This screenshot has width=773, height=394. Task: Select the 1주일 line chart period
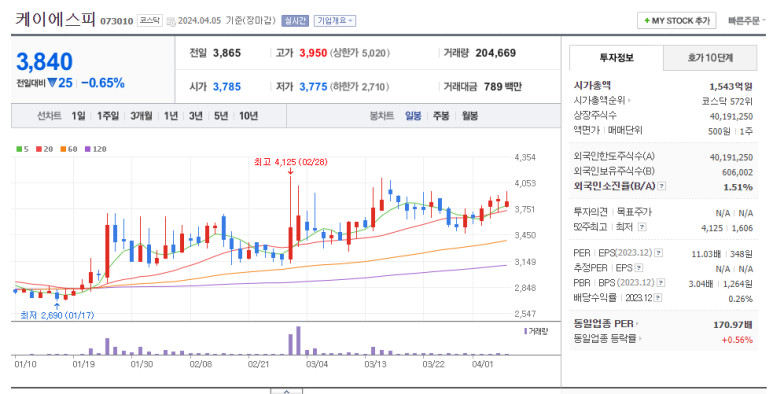pyautogui.click(x=107, y=116)
